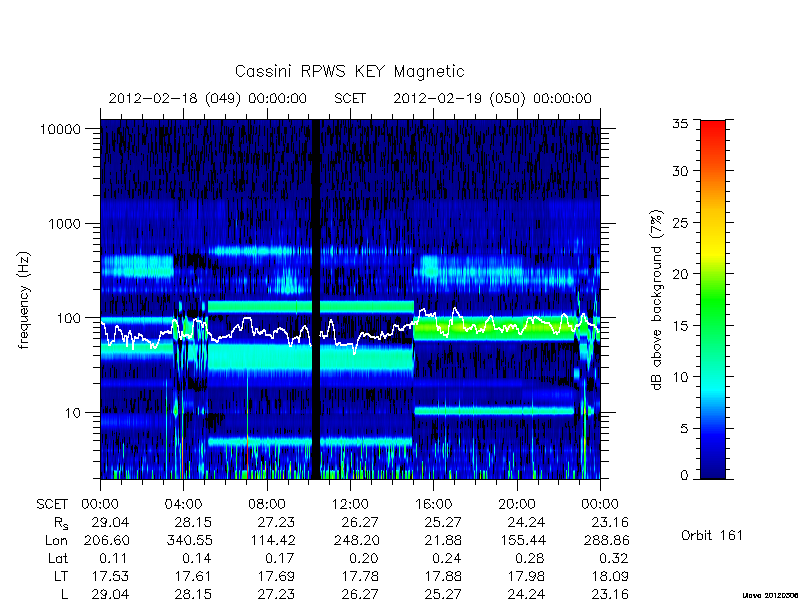
Task: Click the 04:00 SCET time tick label
Action: tap(183, 505)
